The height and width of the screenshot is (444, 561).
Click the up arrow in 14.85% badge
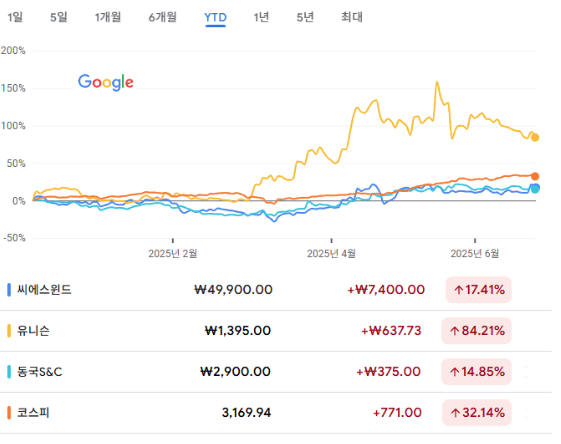[454, 372]
